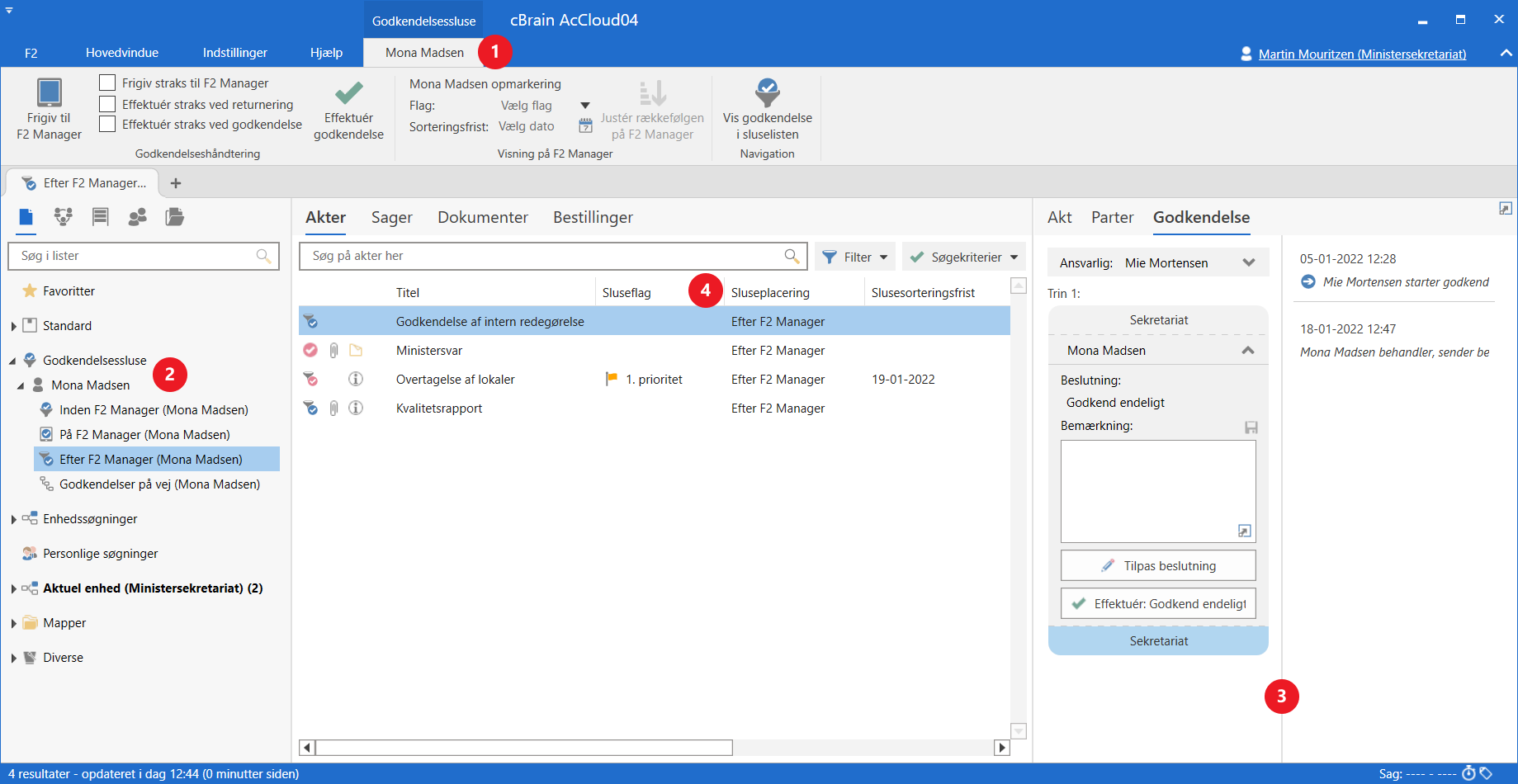Click magnifier icon in Søg i lister
Viewport: 1518px width, 784px height.
(x=263, y=256)
